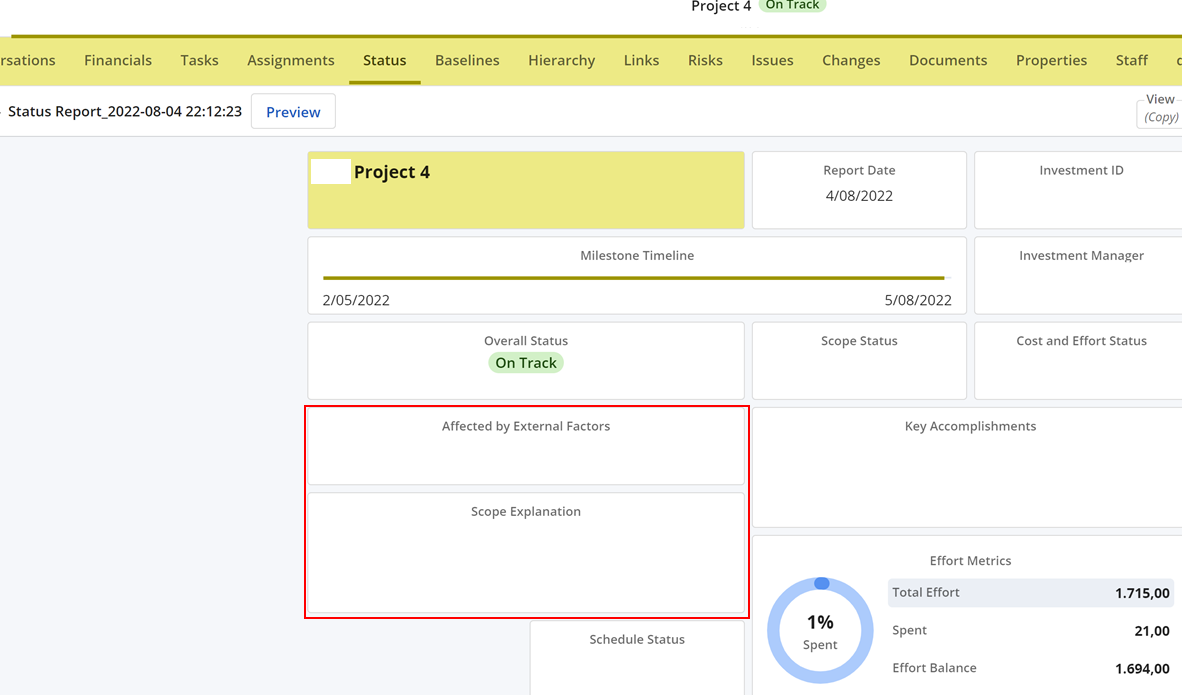Open the Financials tab
This screenshot has width=1182, height=695.
(118, 60)
